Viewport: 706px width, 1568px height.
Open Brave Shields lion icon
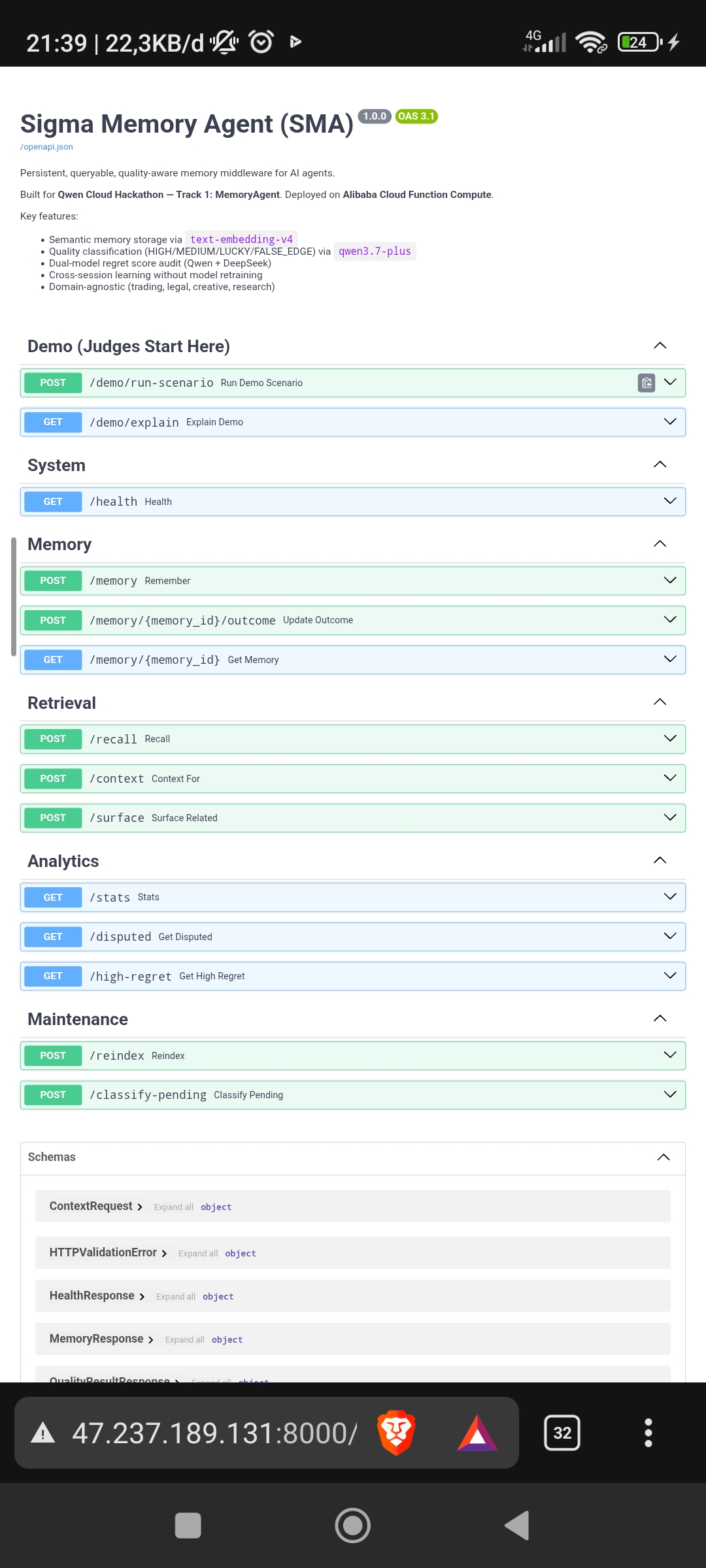tap(396, 1433)
